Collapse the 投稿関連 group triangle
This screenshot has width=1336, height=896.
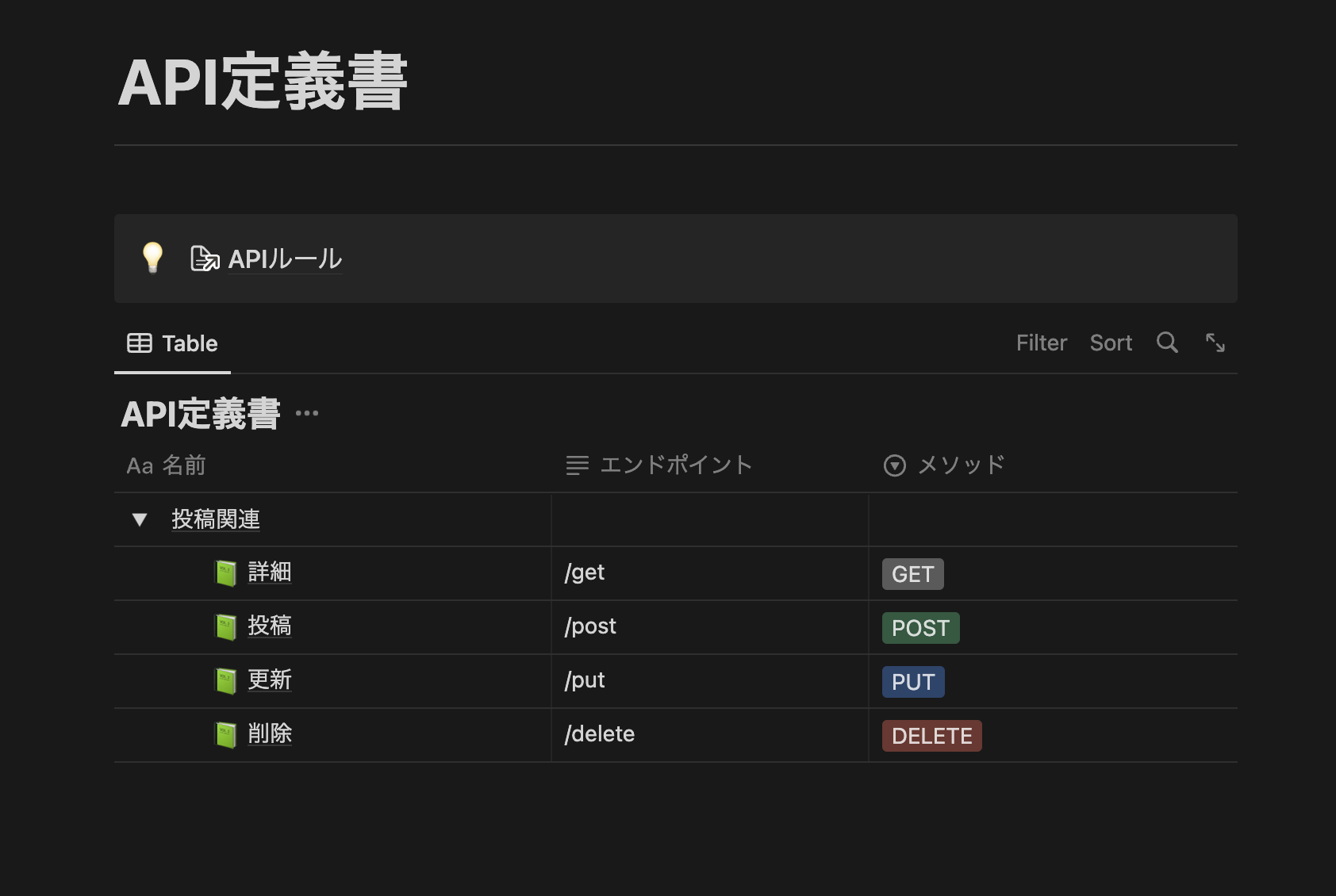pos(140,519)
